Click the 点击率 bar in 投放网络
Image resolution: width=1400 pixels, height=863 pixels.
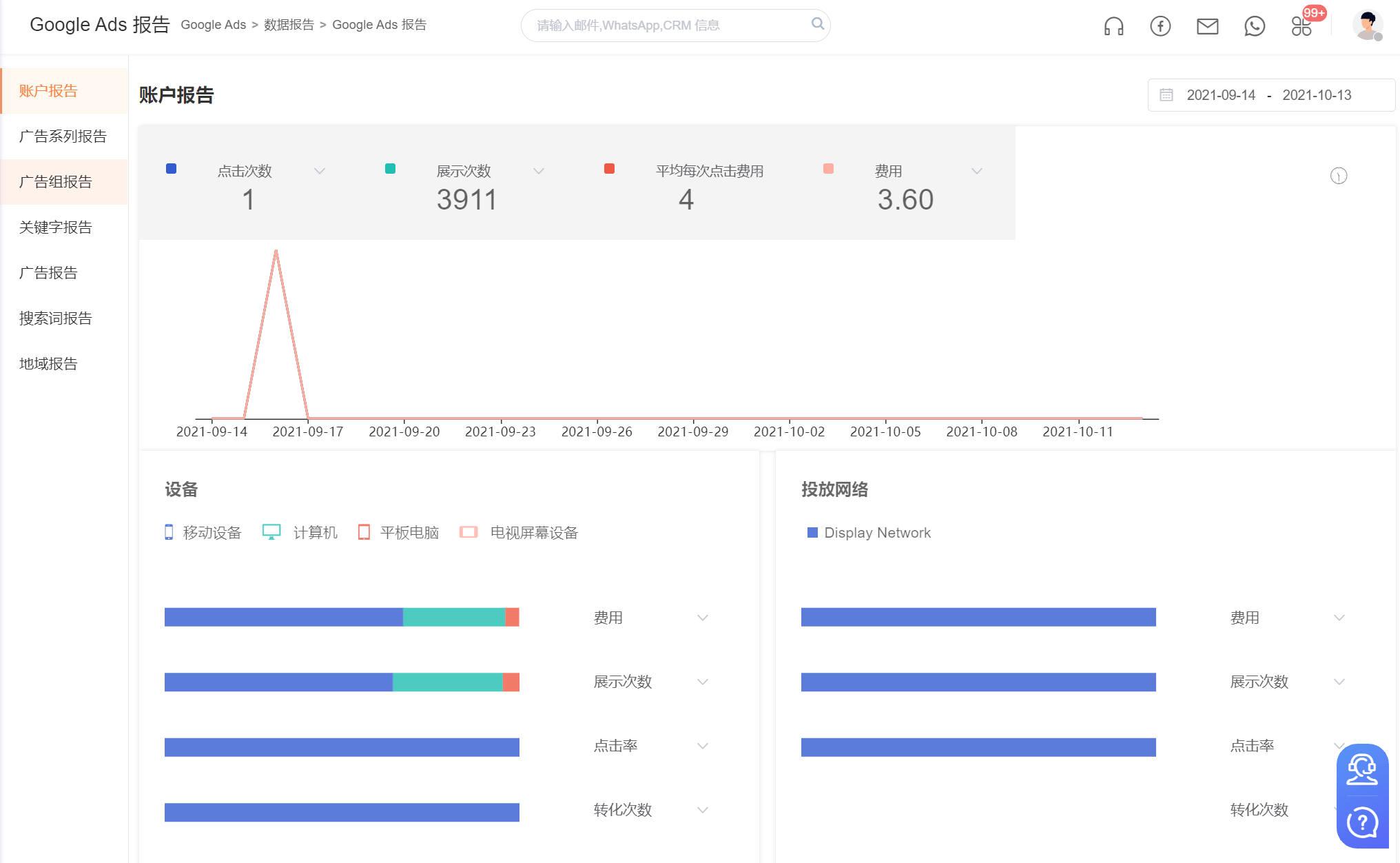(978, 747)
